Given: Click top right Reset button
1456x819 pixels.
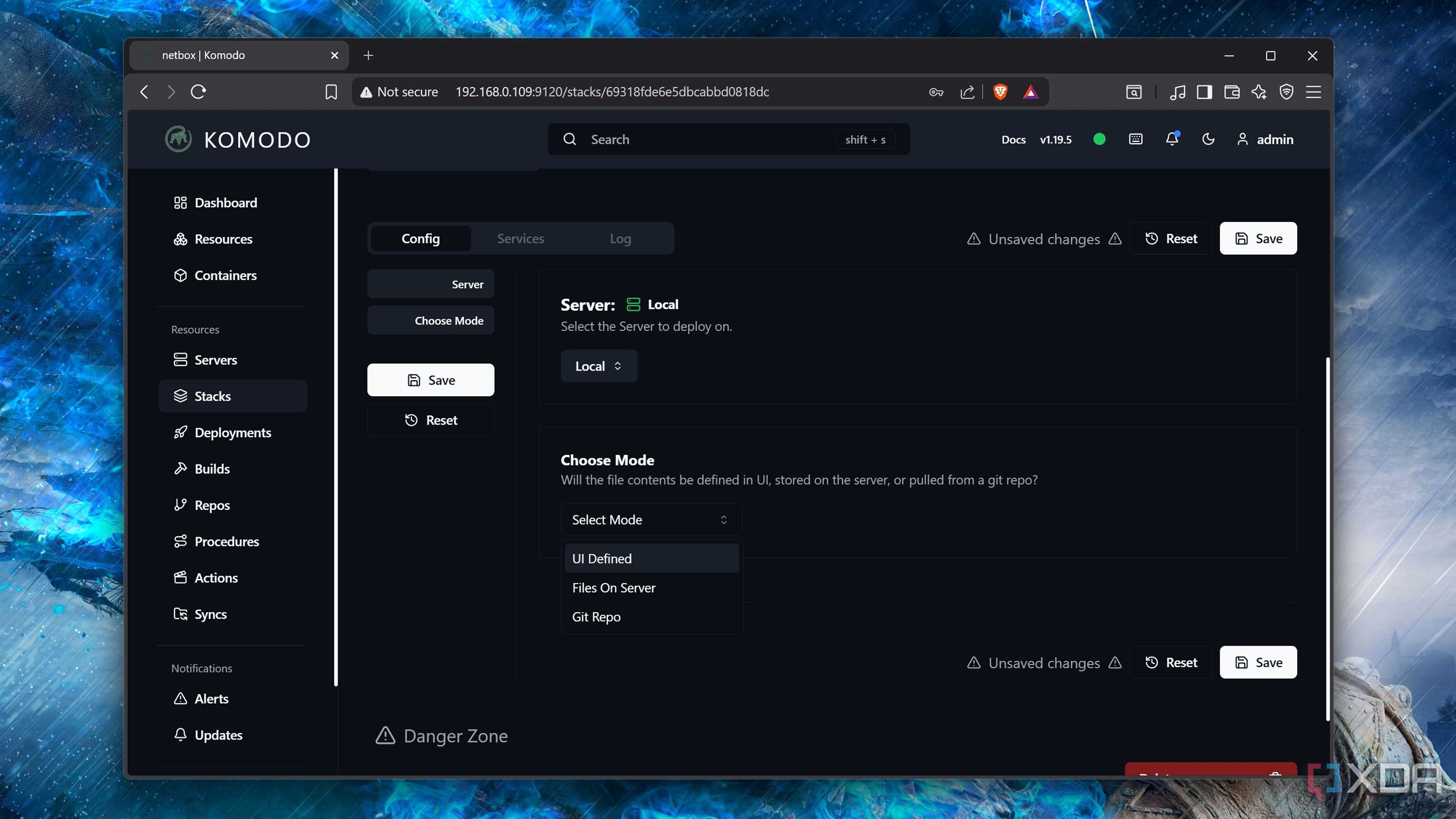Looking at the screenshot, I should [1171, 238].
